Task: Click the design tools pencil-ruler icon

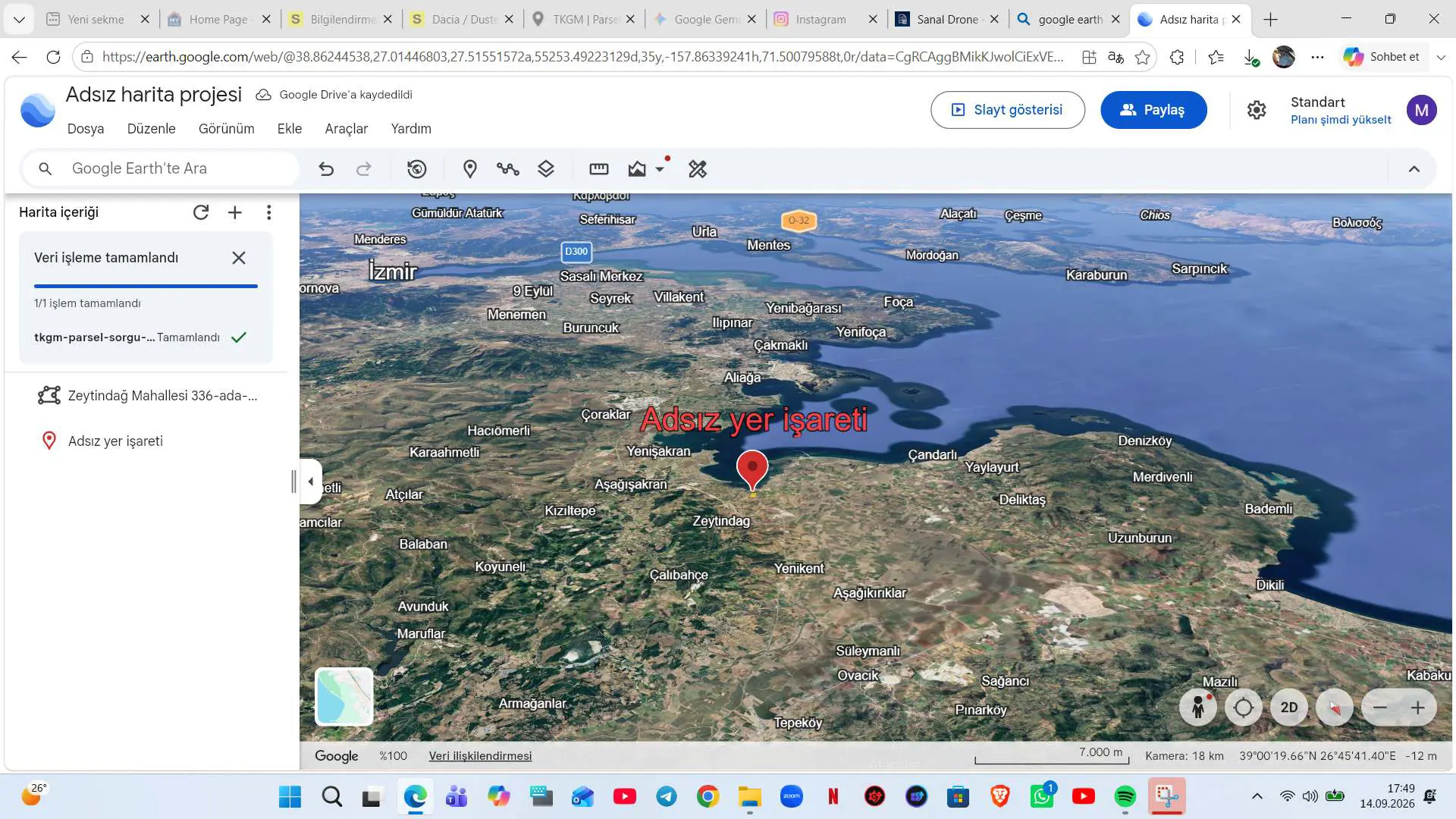Action: [698, 169]
